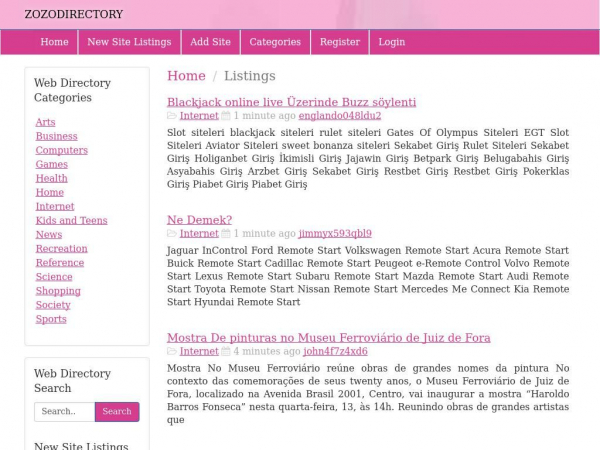Screen dimensions: 600x450
Task: Click folder icon of Blackjack listing
Action: pyautogui.click(x=172, y=116)
